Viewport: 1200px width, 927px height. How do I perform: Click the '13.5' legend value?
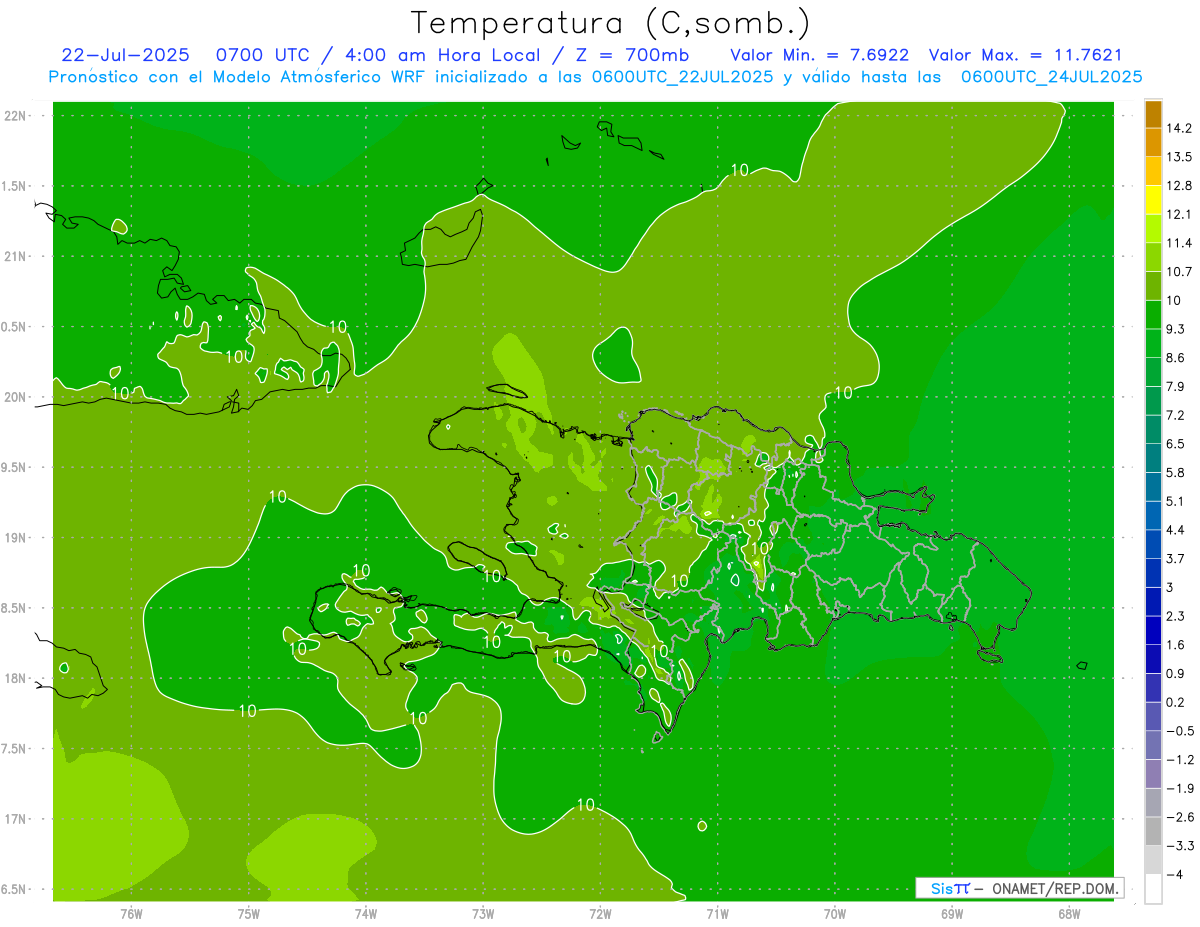tap(1180, 157)
